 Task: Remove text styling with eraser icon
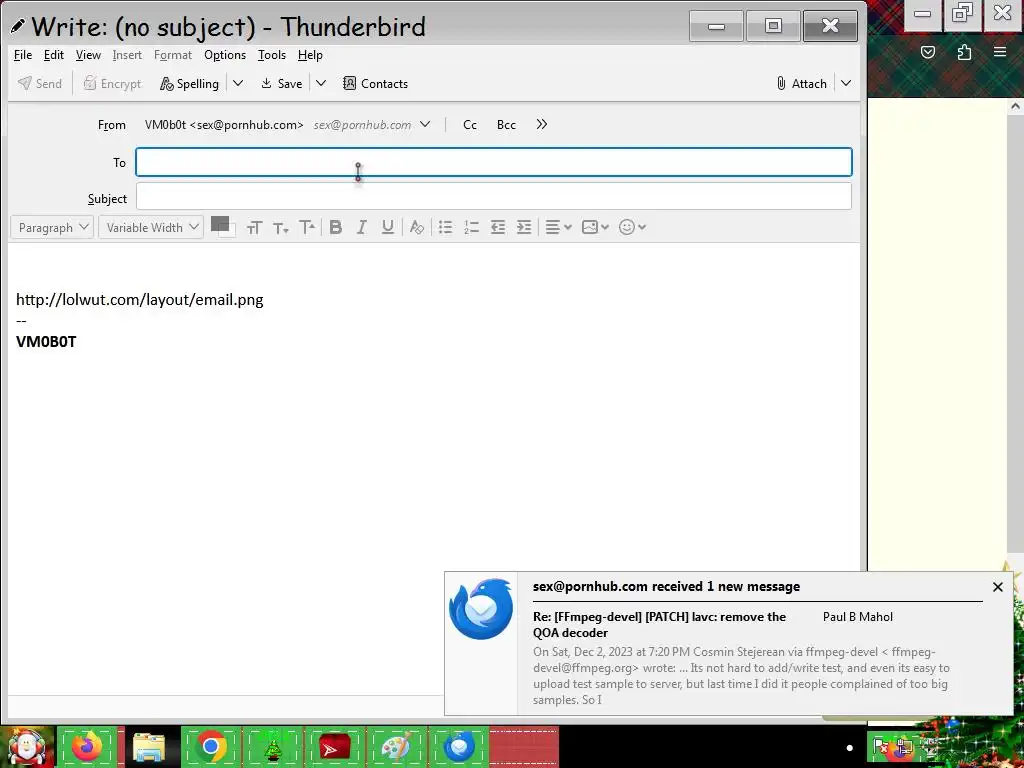click(417, 227)
